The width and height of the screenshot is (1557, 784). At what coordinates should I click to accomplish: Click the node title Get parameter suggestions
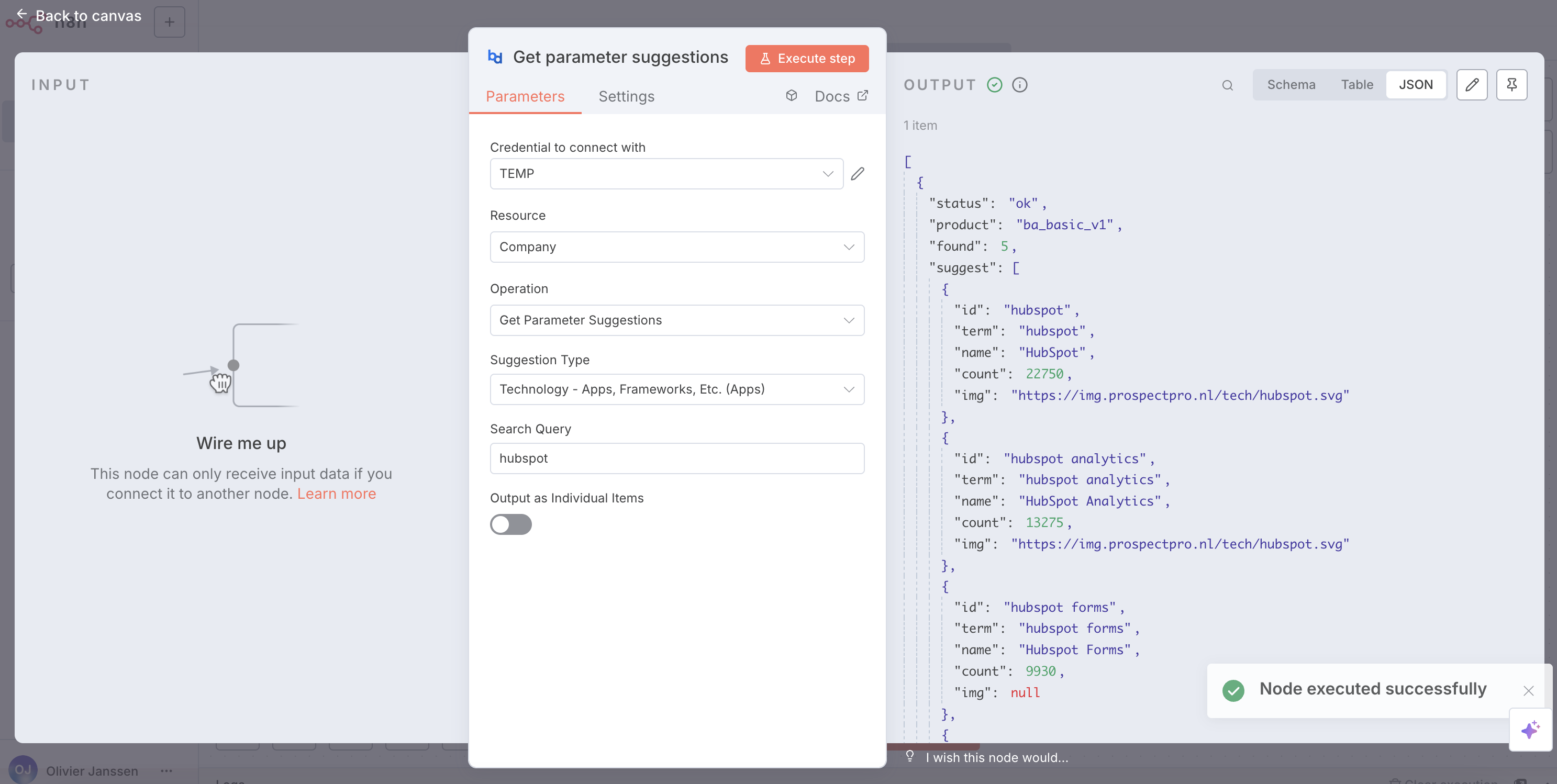620,57
